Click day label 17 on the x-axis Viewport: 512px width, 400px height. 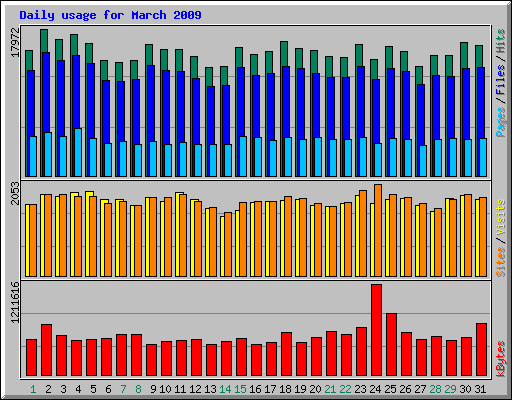pyautogui.click(x=270, y=389)
